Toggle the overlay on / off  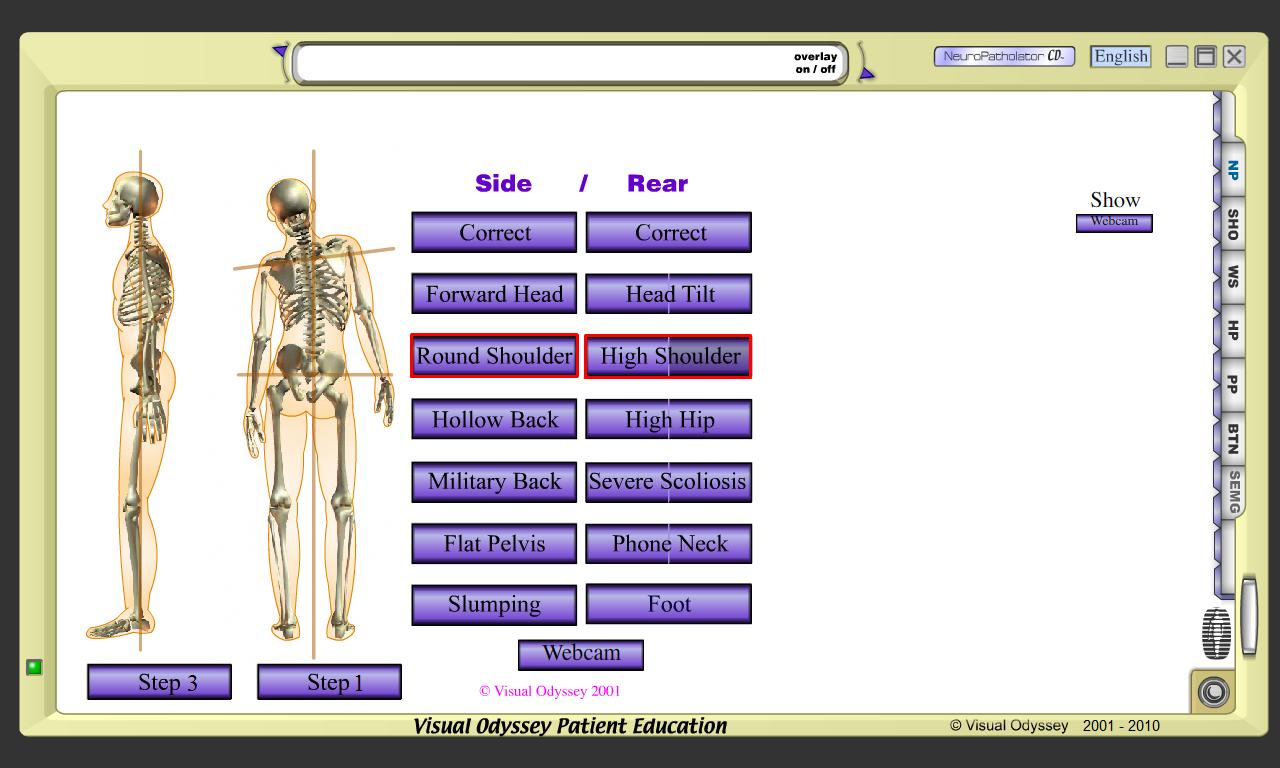click(815, 63)
